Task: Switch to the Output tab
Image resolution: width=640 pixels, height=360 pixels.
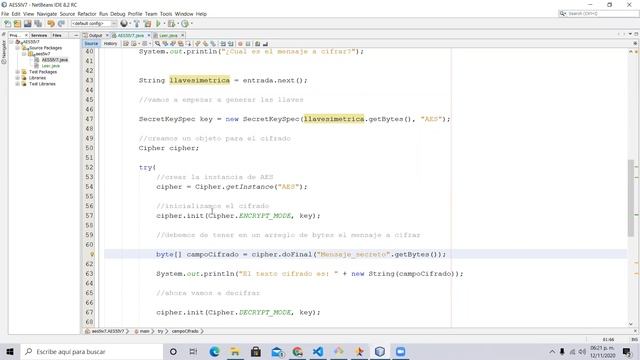Action: pos(95,36)
